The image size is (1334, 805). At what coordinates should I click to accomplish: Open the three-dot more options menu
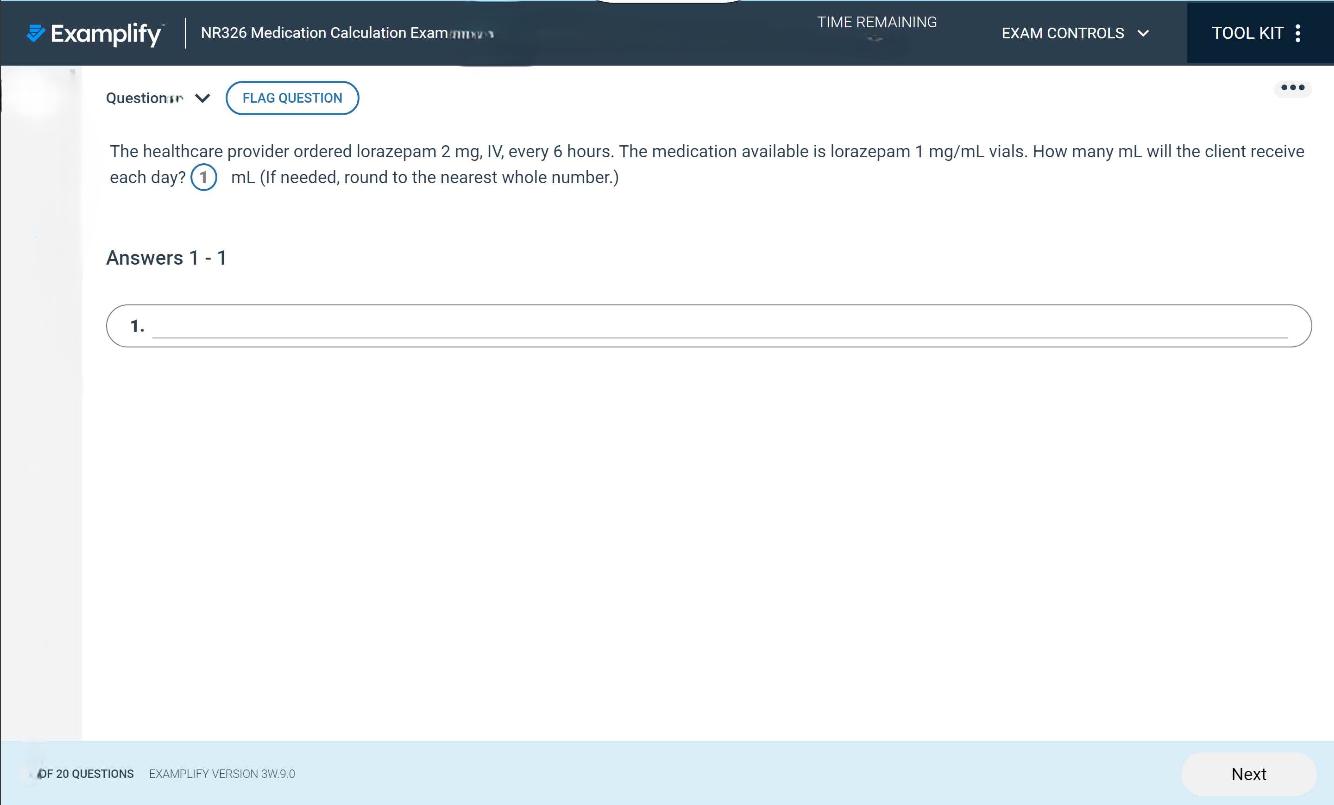1293,88
